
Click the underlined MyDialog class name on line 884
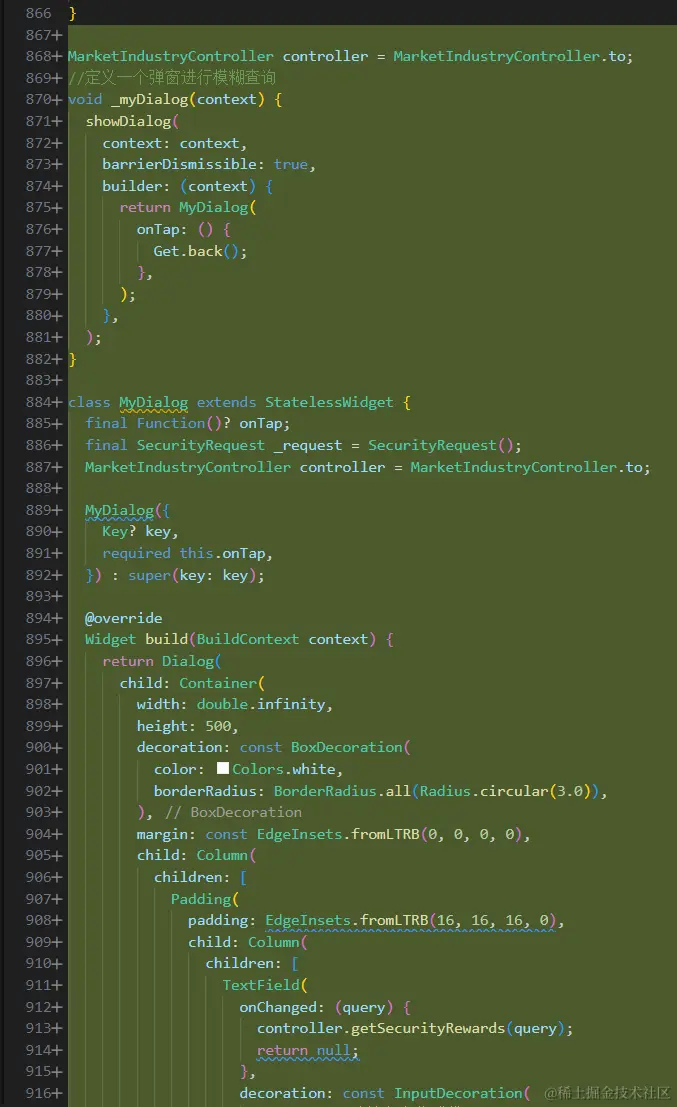pos(153,402)
